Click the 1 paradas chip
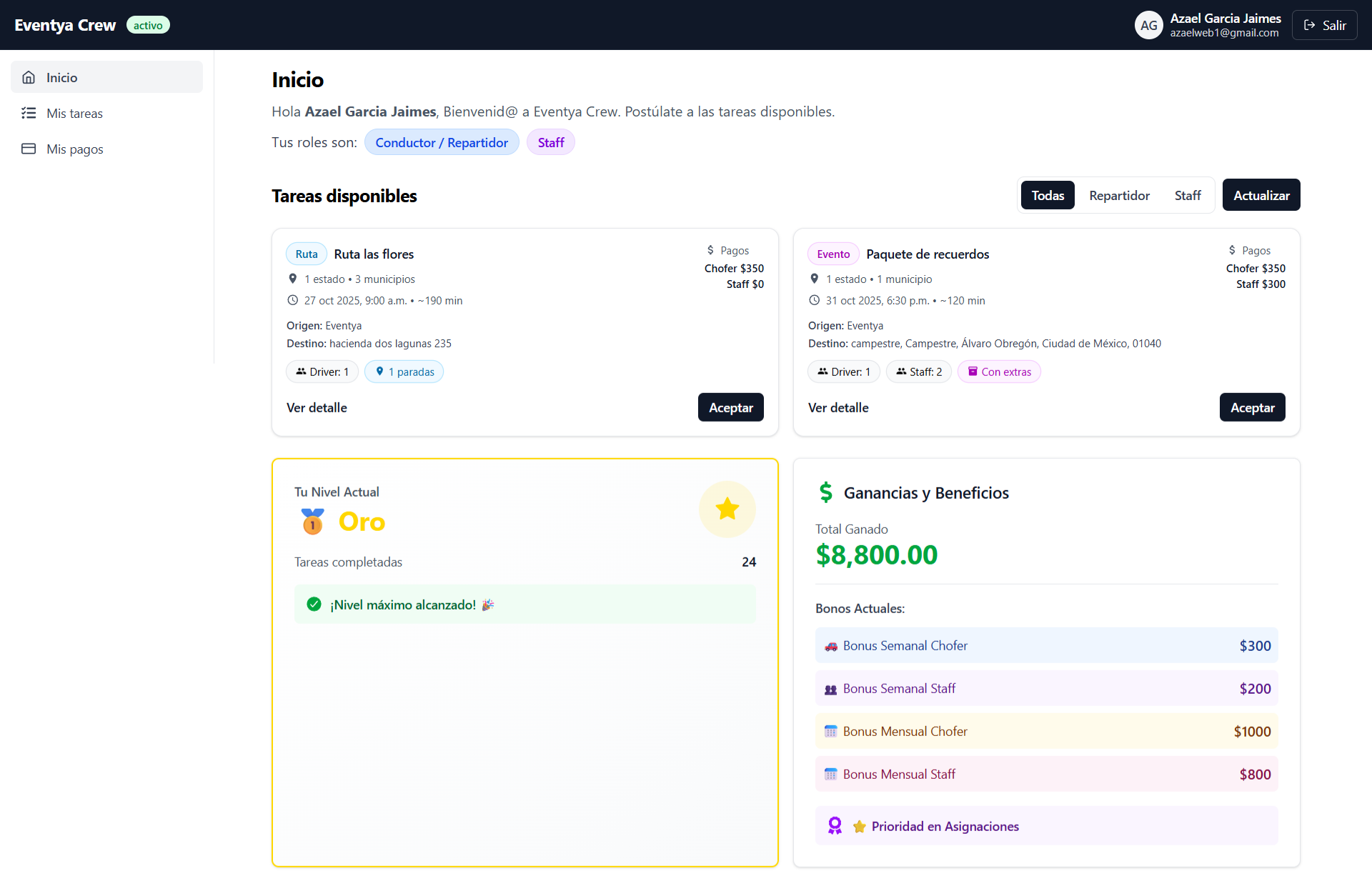Screen dimensions: 1372x881 coord(404,372)
